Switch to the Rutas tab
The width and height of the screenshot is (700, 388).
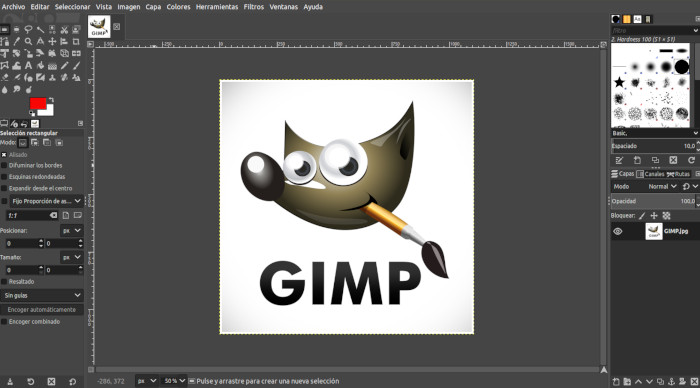679,174
